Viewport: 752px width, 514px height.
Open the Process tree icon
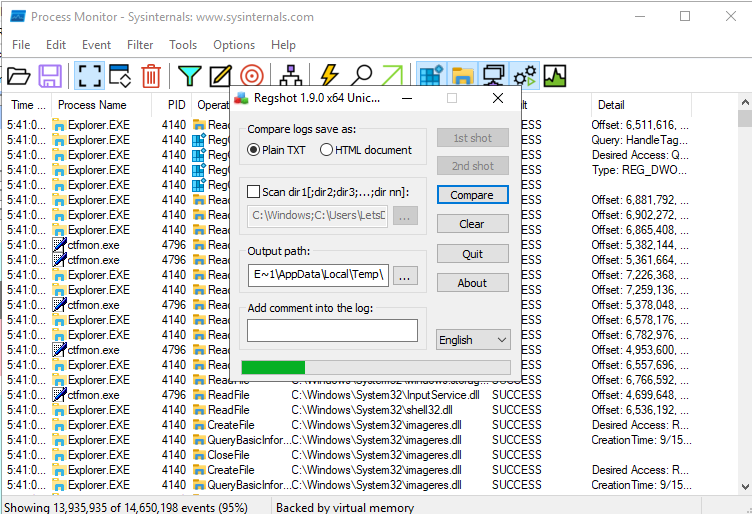click(x=291, y=76)
